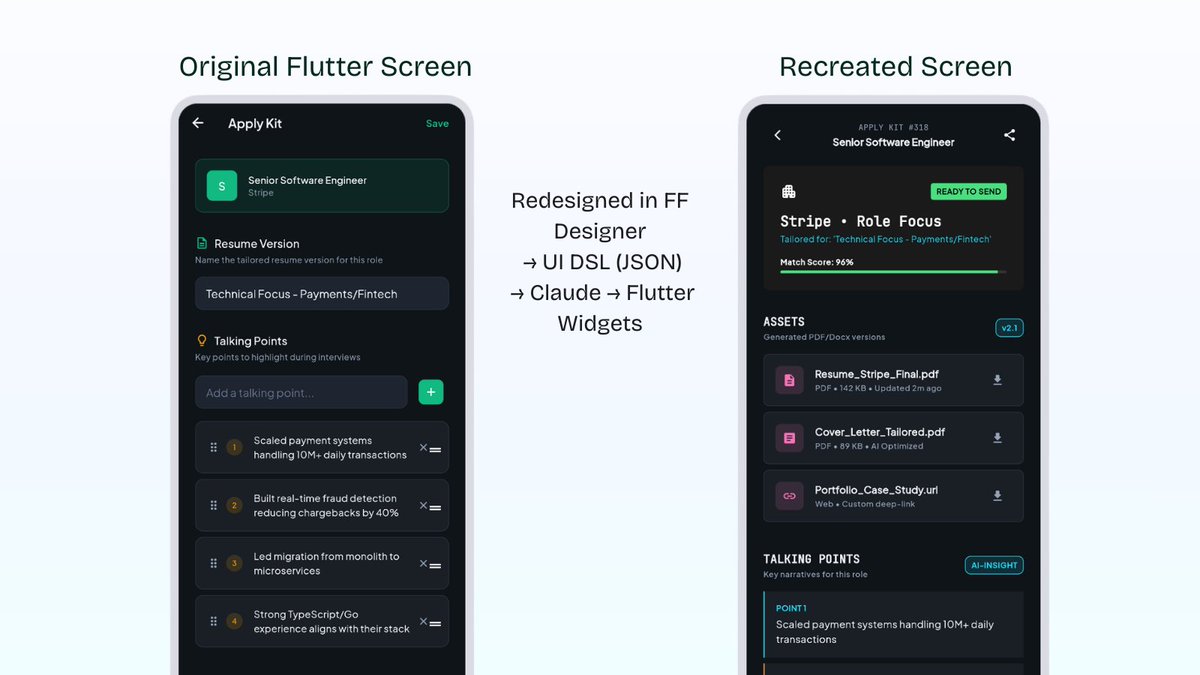Click 'Stripe • Role Focus' heading

[861, 221]
